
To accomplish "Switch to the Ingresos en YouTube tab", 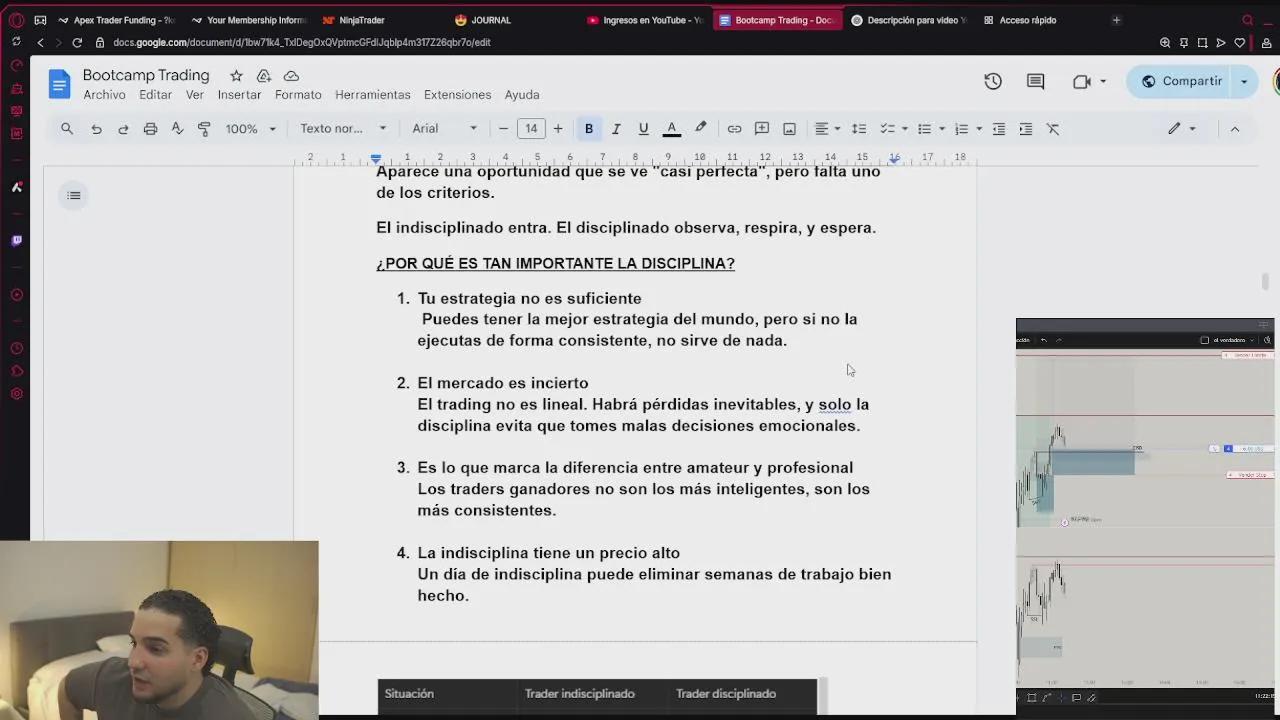I will [646, 20].
